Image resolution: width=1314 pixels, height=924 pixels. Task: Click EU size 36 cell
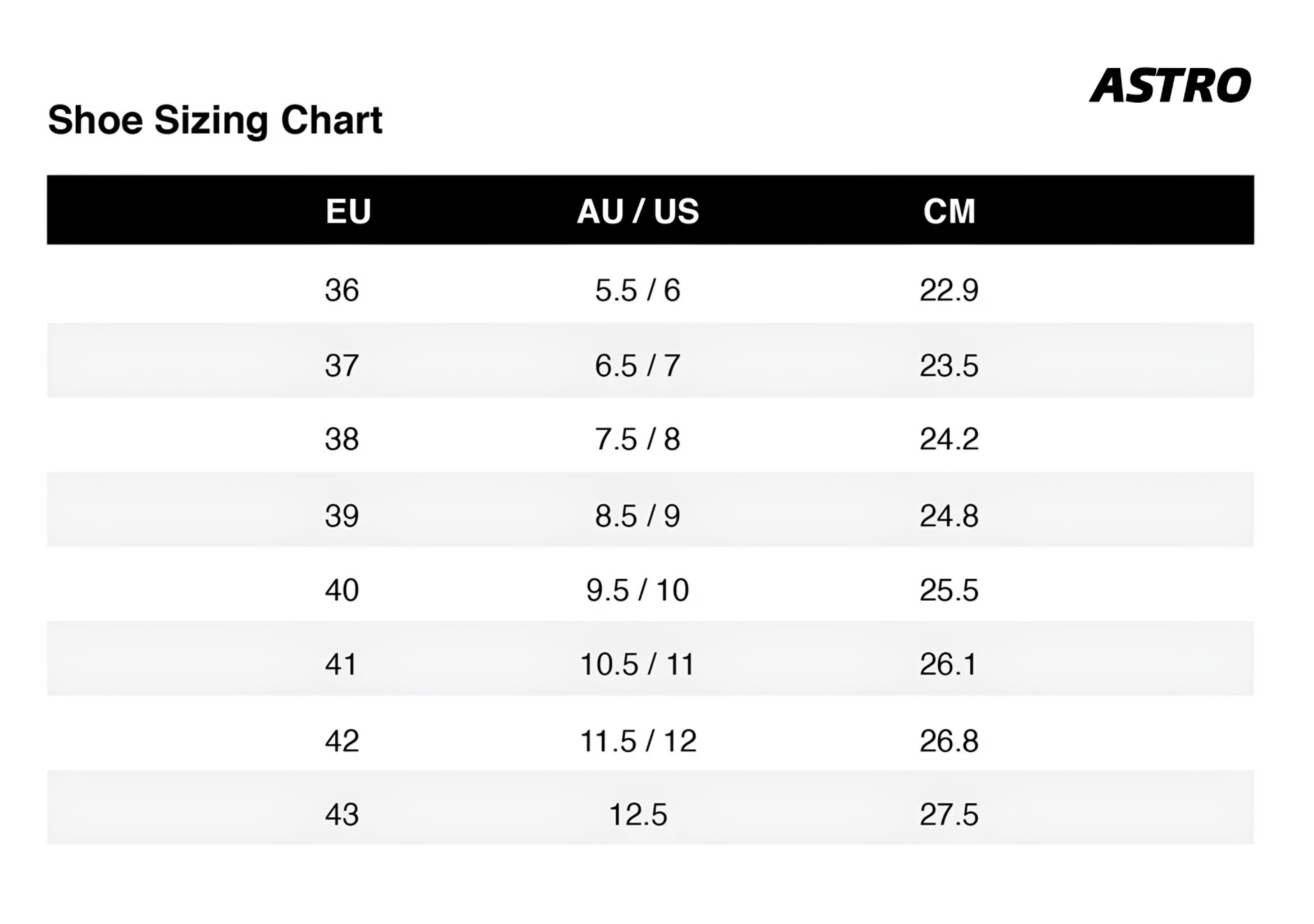(342, 290)
